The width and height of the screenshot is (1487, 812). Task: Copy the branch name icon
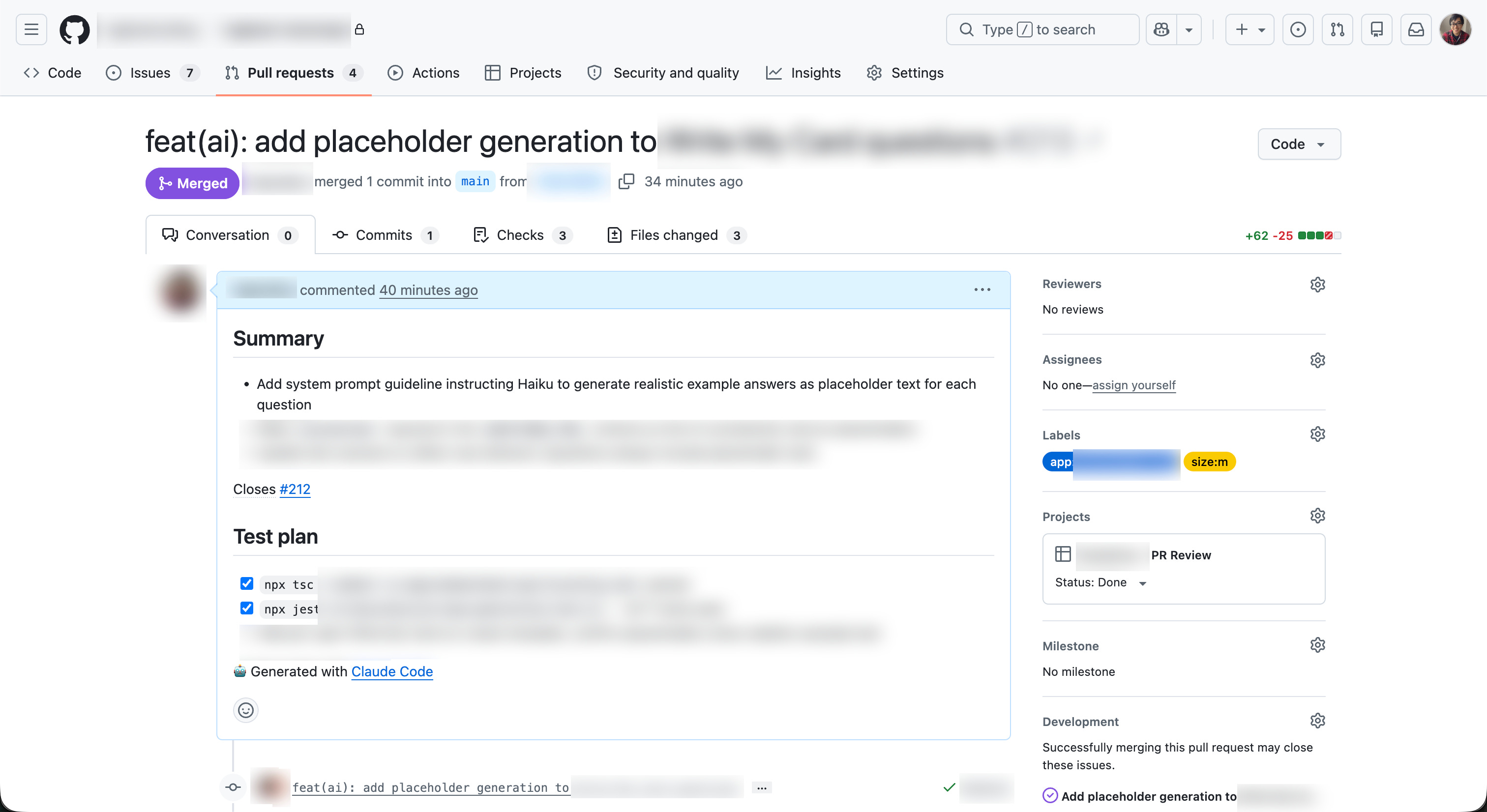(626, 182)
